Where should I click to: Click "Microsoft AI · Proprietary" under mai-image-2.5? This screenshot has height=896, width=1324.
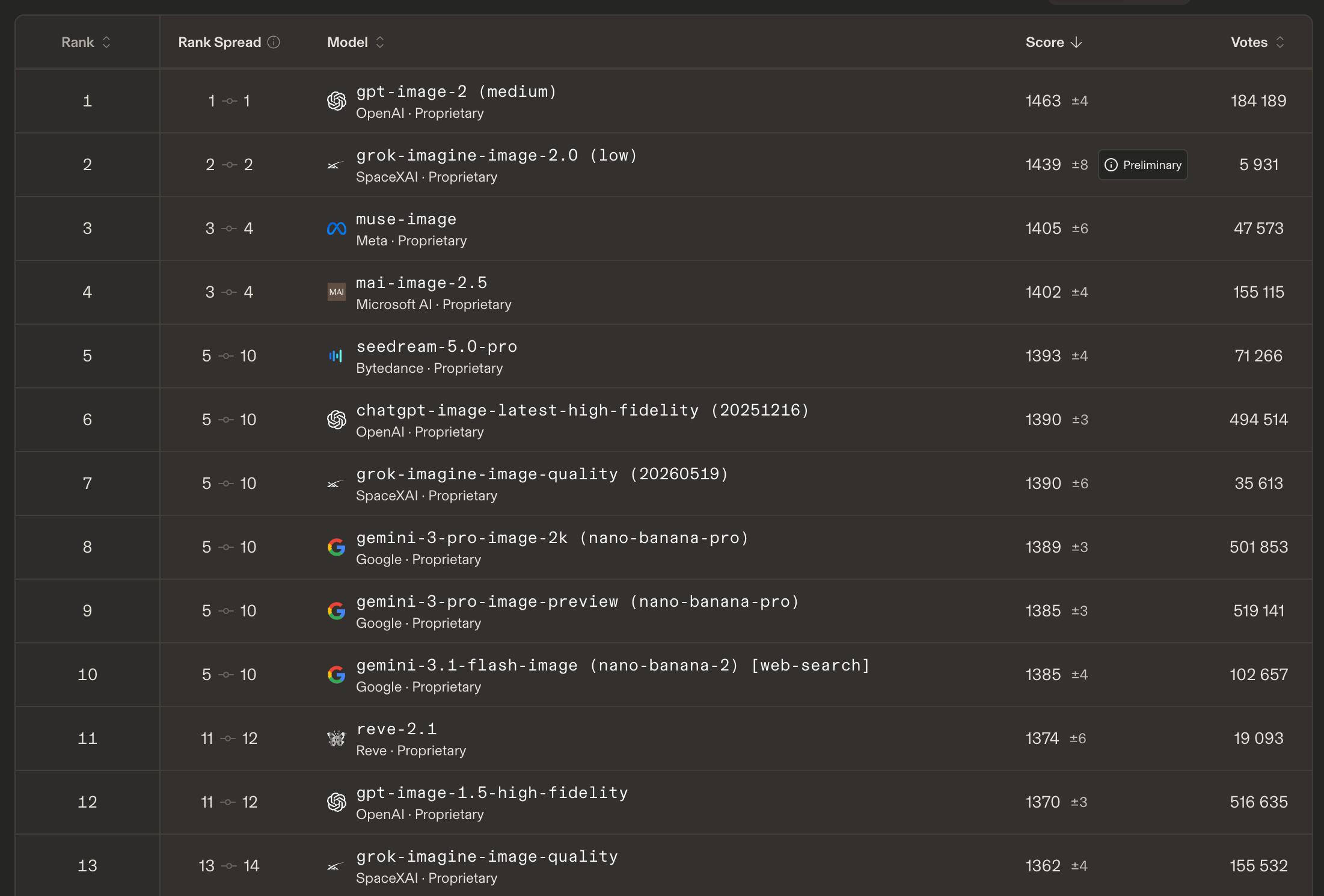(x=434, y=305)
